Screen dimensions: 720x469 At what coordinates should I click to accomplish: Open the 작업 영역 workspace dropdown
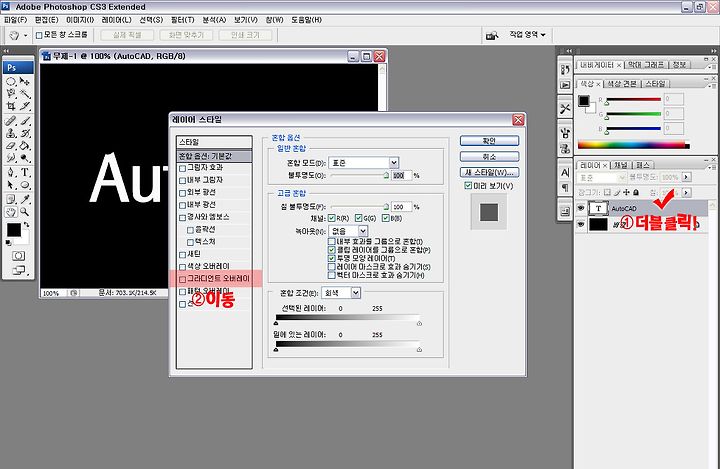pos(527,34)
